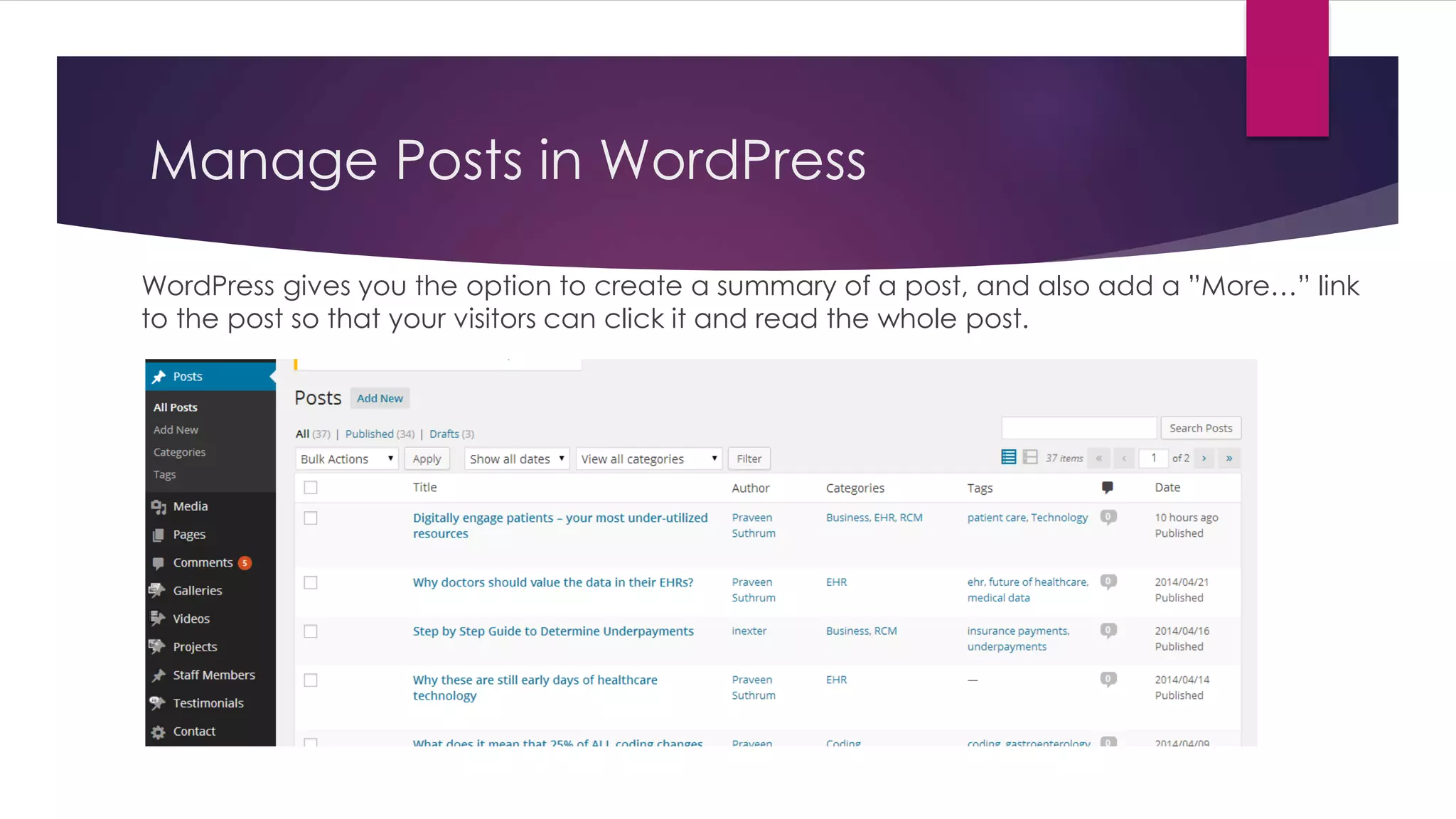Open the Galleries menu item
This screenshot has height=819, width=1456.
(198, 591)
